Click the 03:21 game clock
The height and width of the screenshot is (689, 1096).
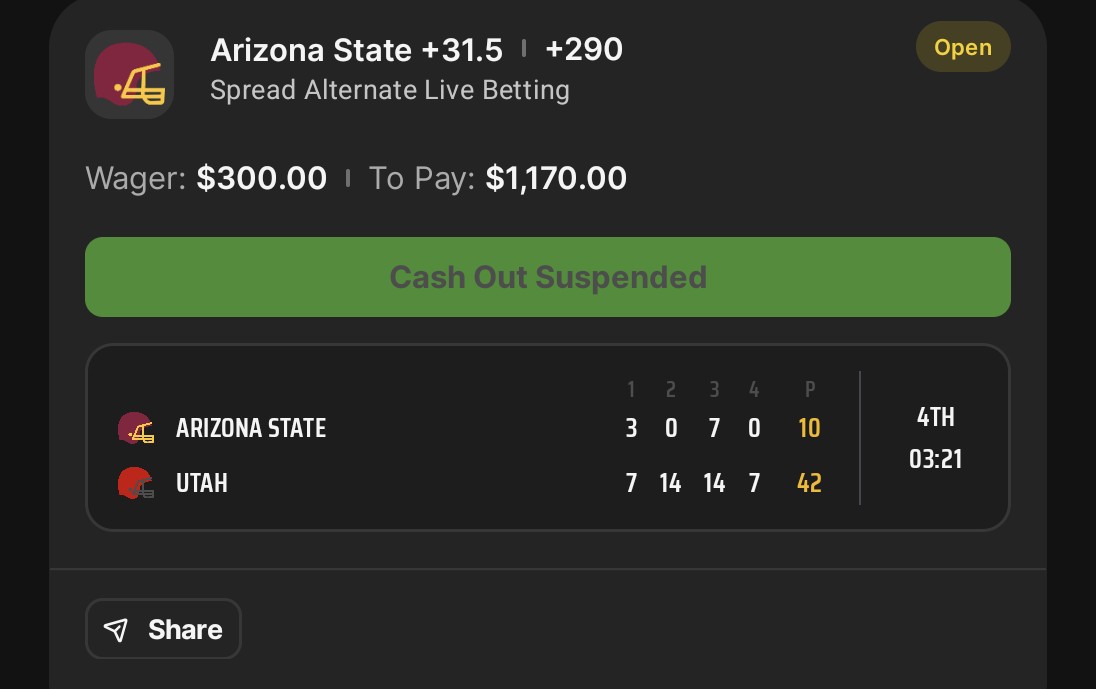(935, 459)
